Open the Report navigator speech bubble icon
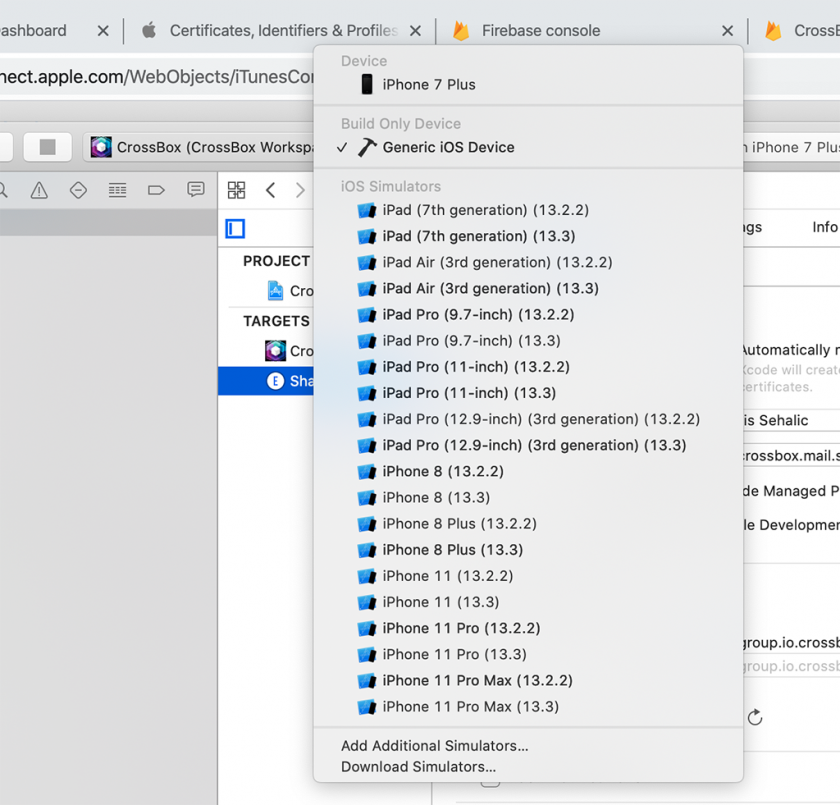The height and width of the screenshot is (805, 840). pyautogui.click(x=196, y=190)
